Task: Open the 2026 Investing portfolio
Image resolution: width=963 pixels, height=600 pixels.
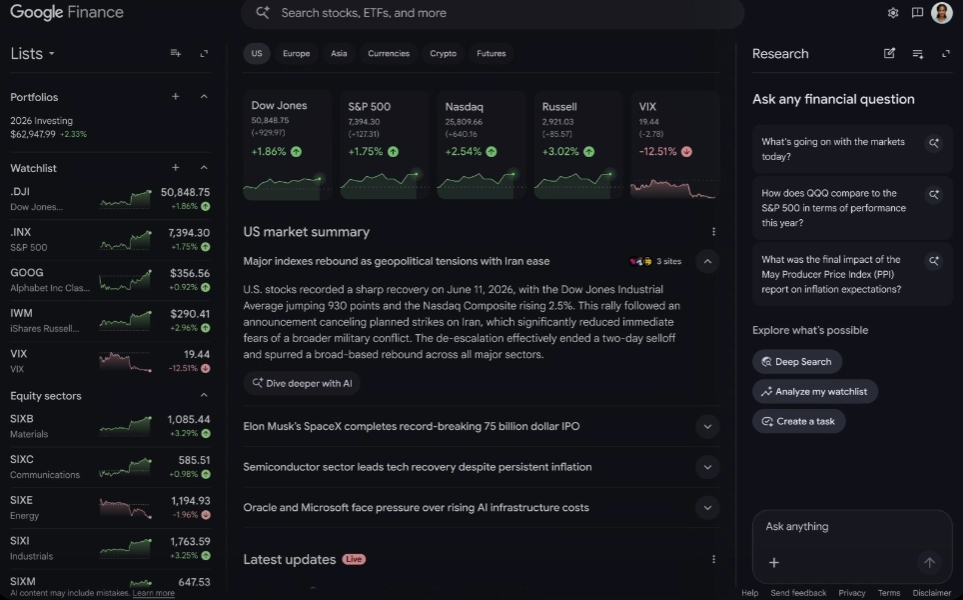Action: click(110, 127)
